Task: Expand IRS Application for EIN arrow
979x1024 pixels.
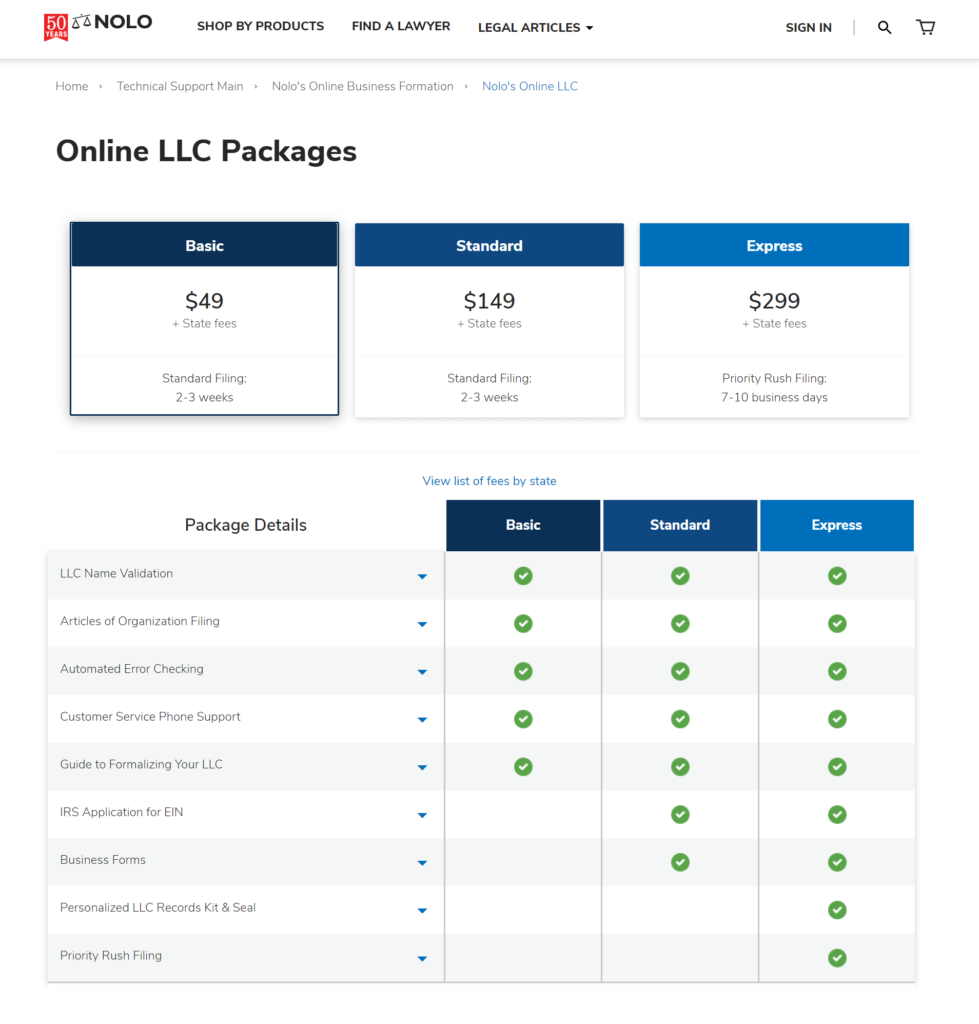Action: click(422, 815)
